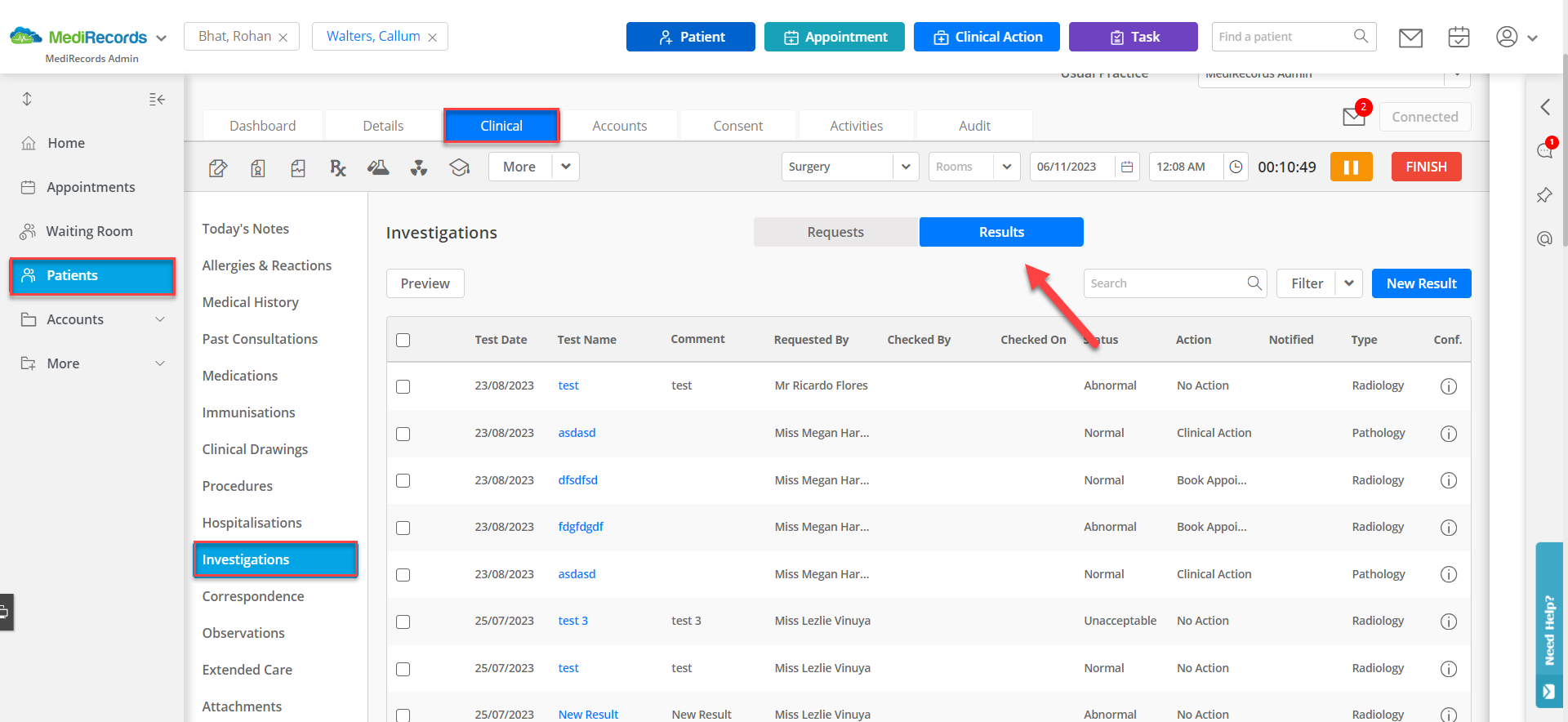Click the investigations Search field
This screenshot has width=1568, height=722.
pos(1175,283)
